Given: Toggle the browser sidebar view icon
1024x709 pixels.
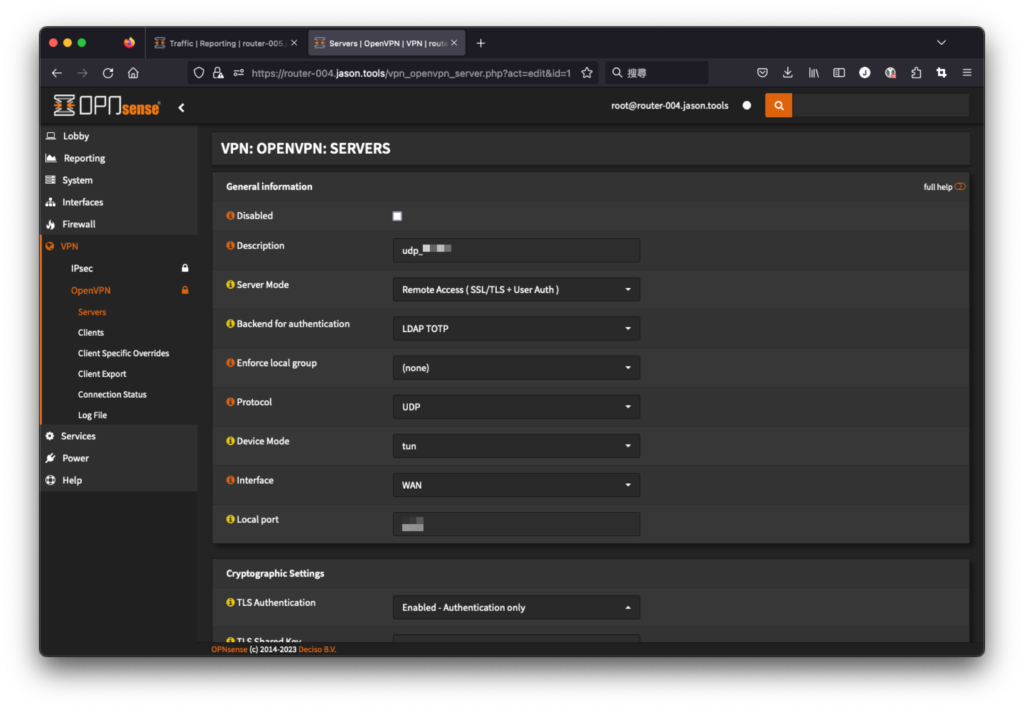Looking at the screenshot, I should 839,73.
